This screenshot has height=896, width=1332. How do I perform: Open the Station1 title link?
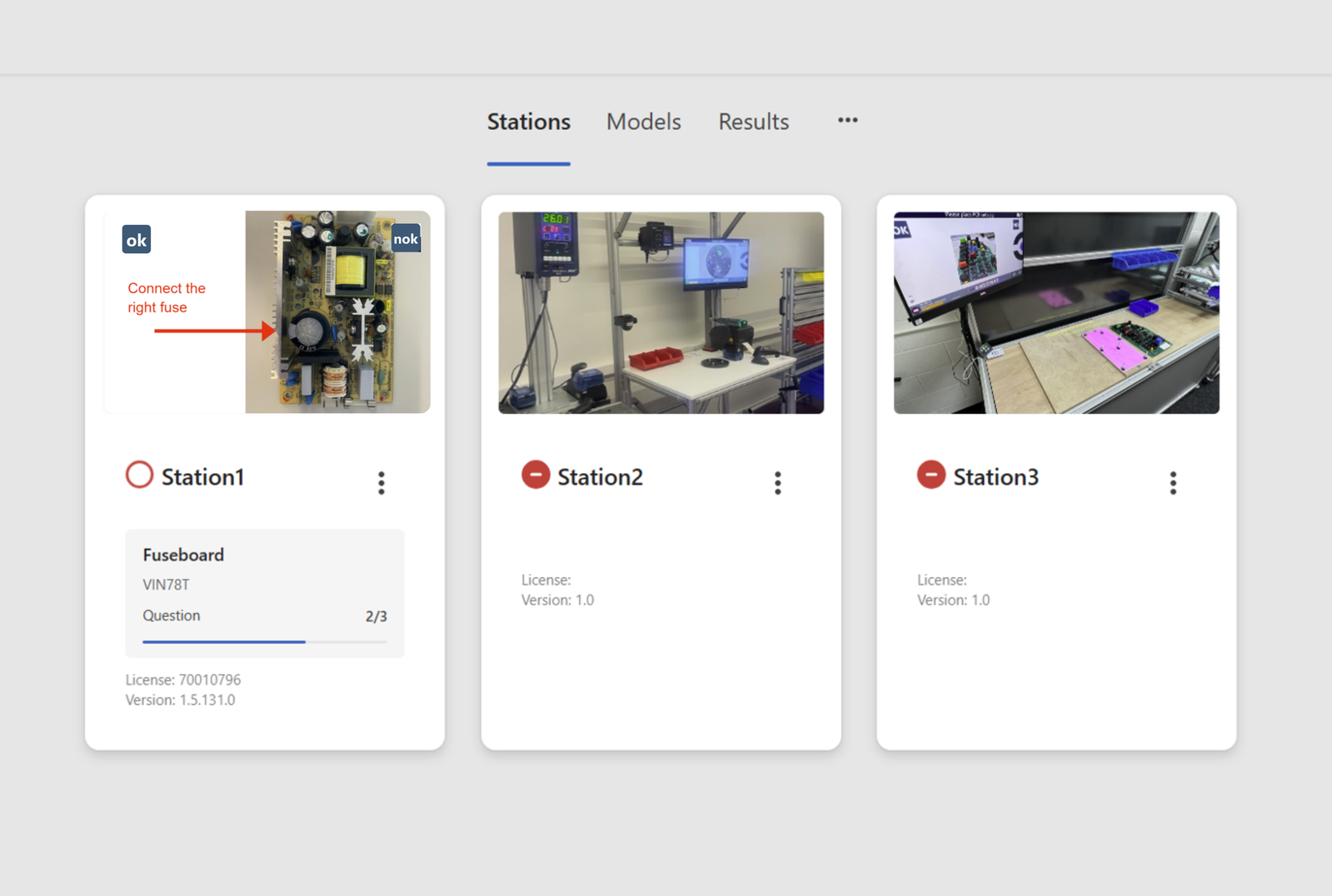(x=202, y=477)
